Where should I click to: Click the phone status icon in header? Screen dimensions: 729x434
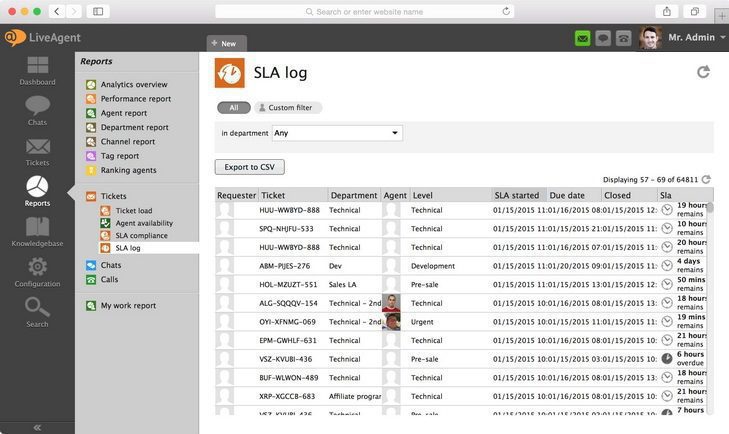click(624, 38)
